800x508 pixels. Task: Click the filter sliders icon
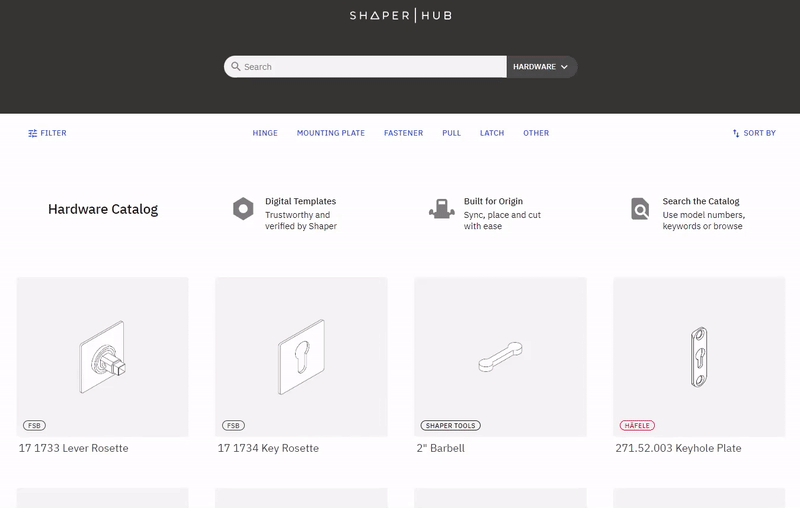(x=33, y=133)
